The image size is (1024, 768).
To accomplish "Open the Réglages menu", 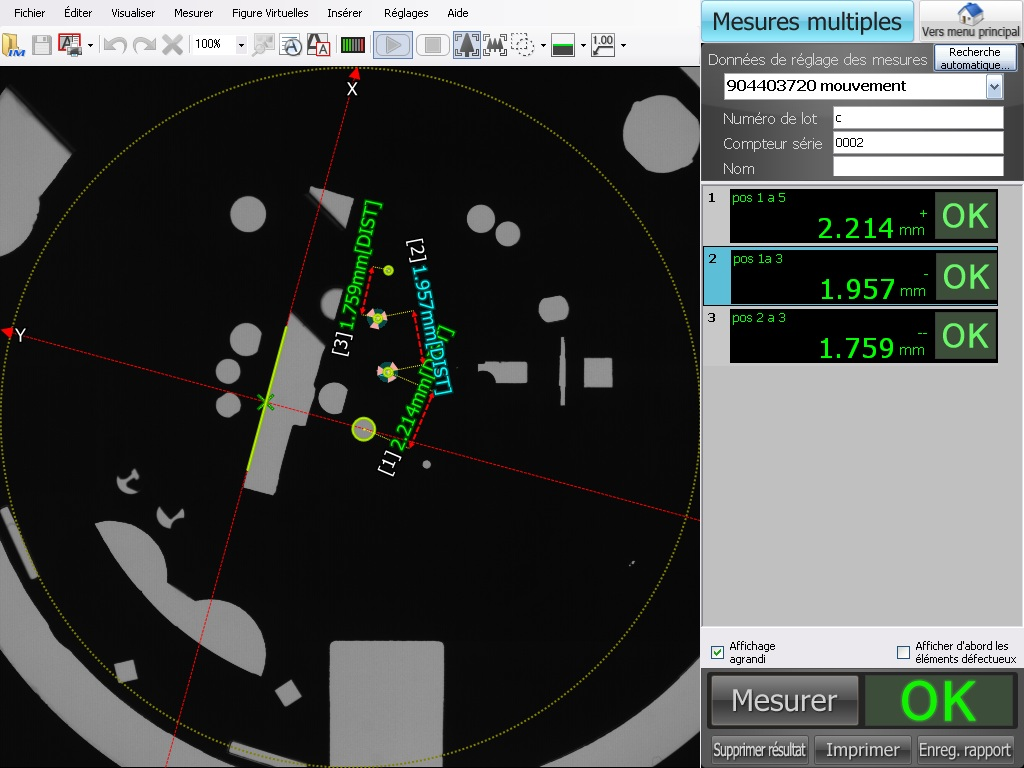I will [x=406, y=13].
